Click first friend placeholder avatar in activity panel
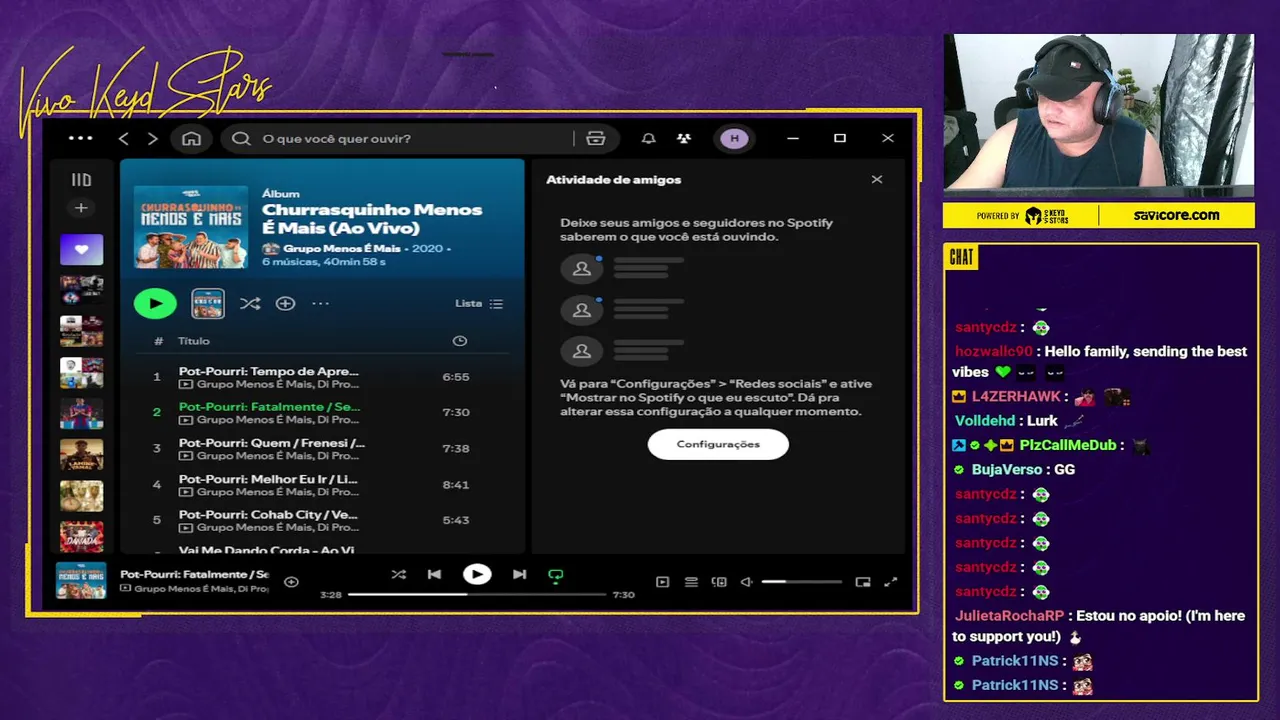This screenshot has width=1280, height=720. coord(581,268)
